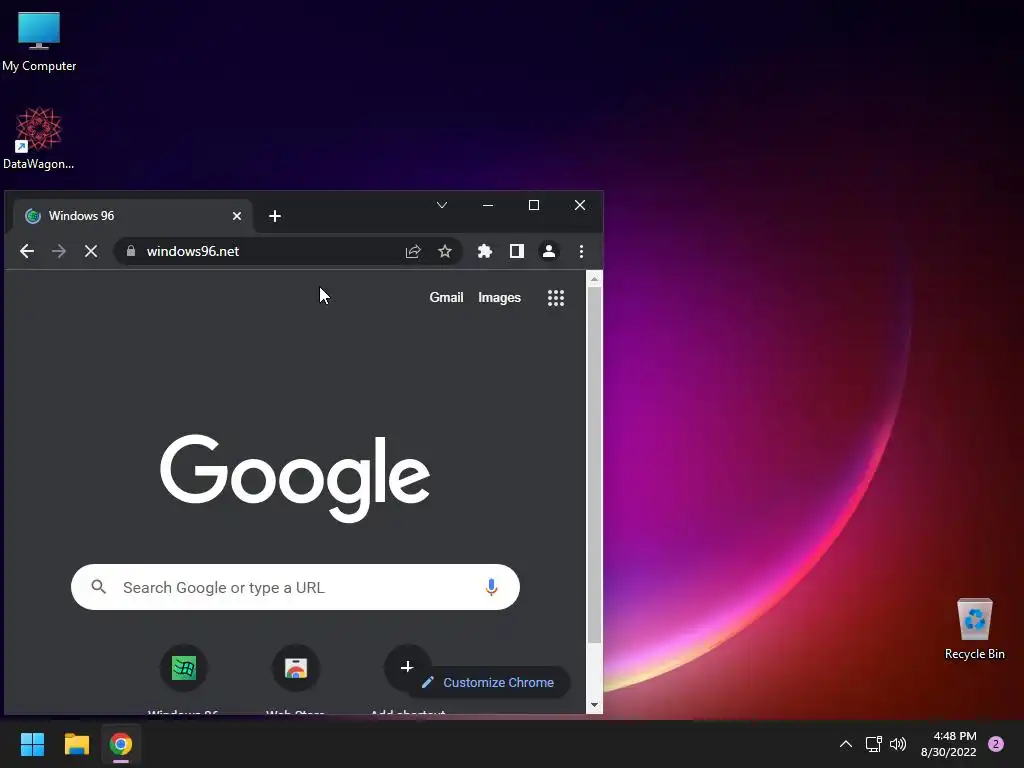Stop loading the page with X button
This screenshot has height=768, width=1024.
coord(91,251)
